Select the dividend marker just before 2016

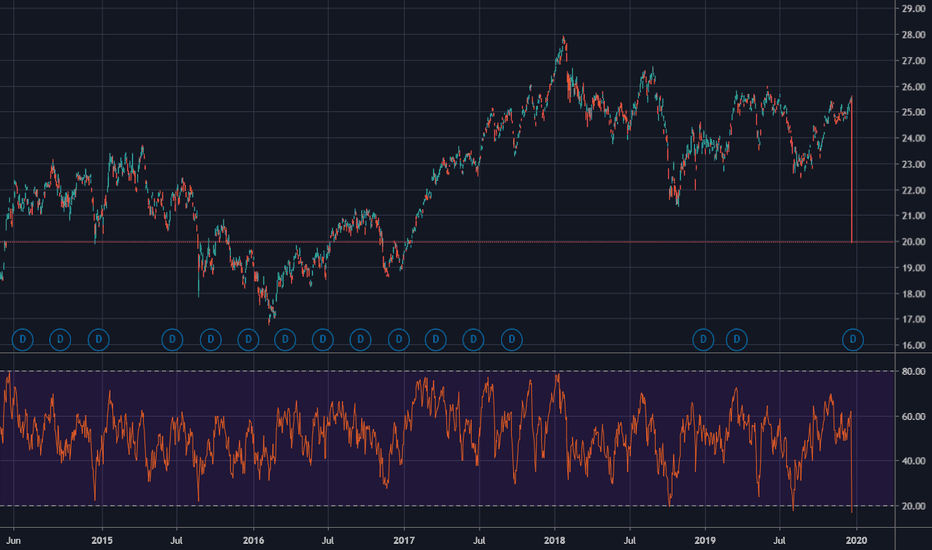tap(248, 340)
